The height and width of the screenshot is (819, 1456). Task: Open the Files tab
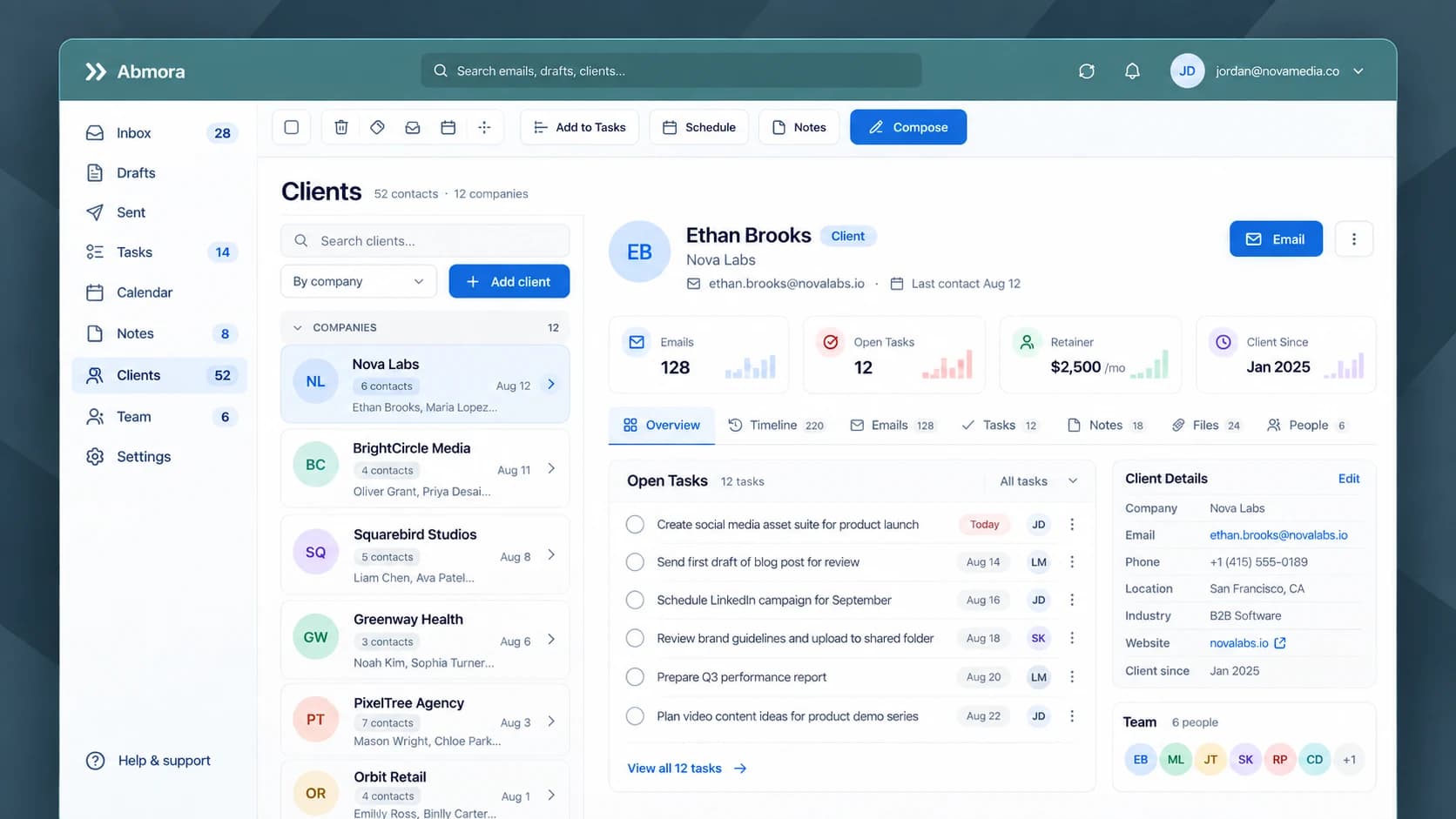point(1206,426)
